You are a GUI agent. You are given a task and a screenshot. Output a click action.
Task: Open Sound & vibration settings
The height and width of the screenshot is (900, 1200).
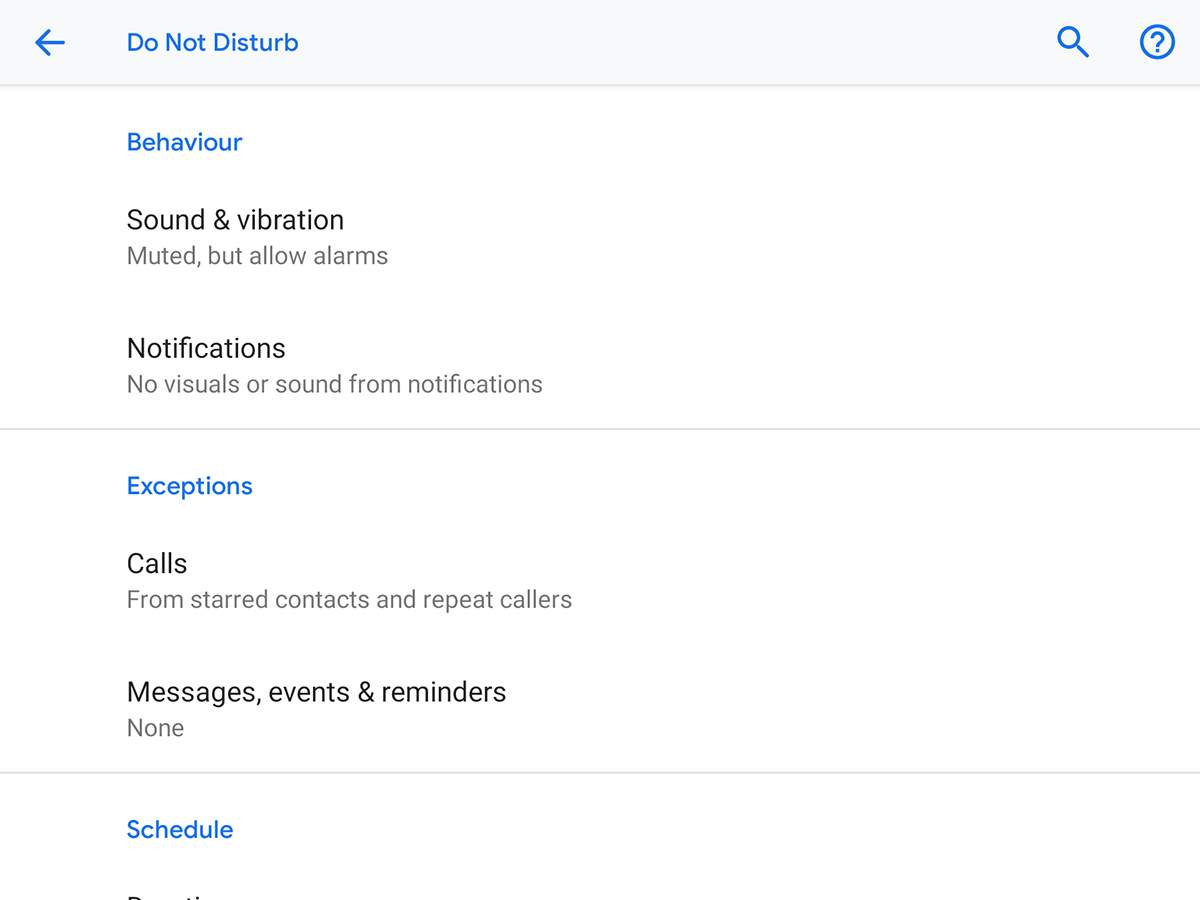[235, 220]
